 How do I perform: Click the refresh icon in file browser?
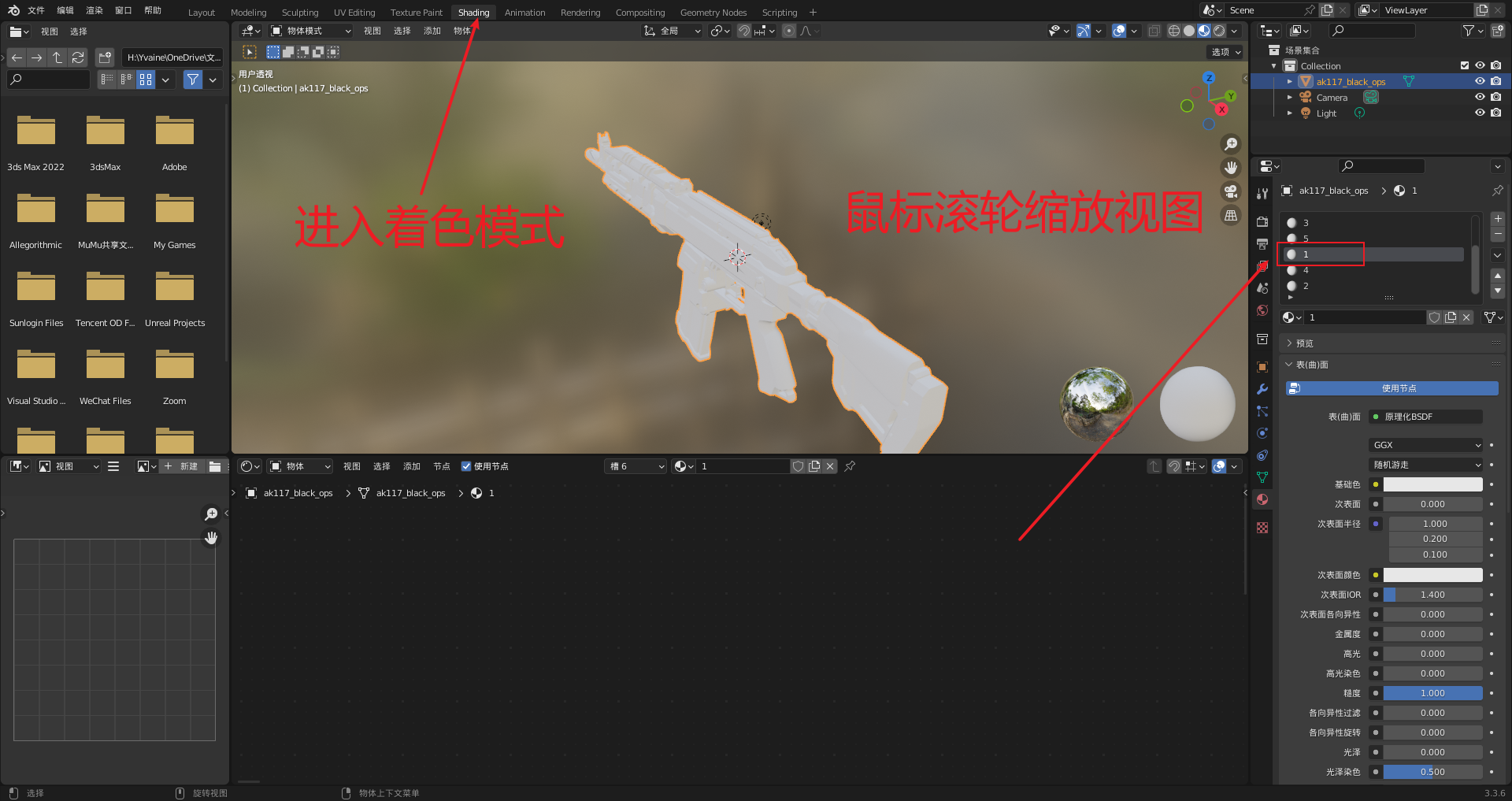point(78,57)
